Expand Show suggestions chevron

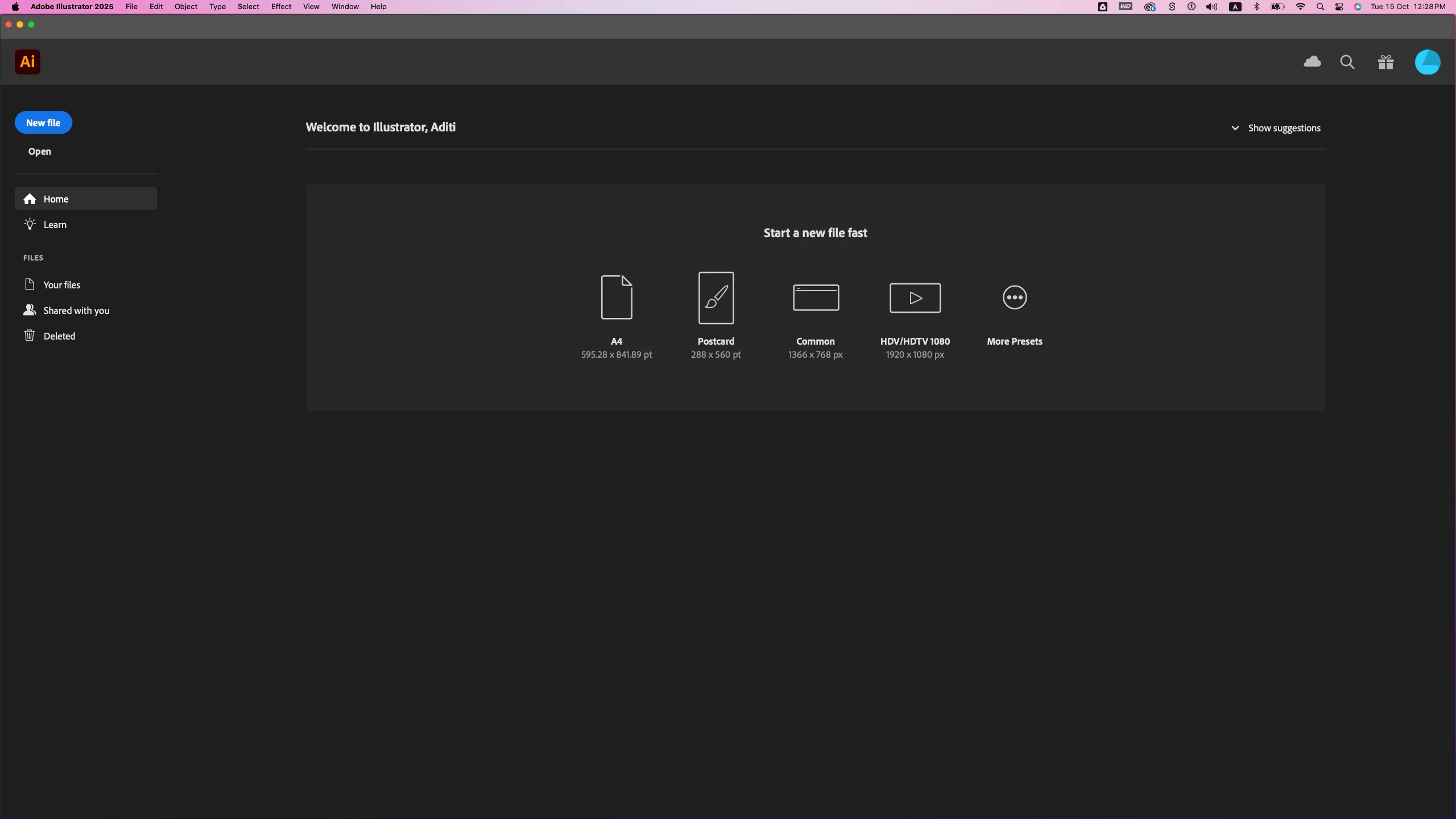[x=1235, y=129]
